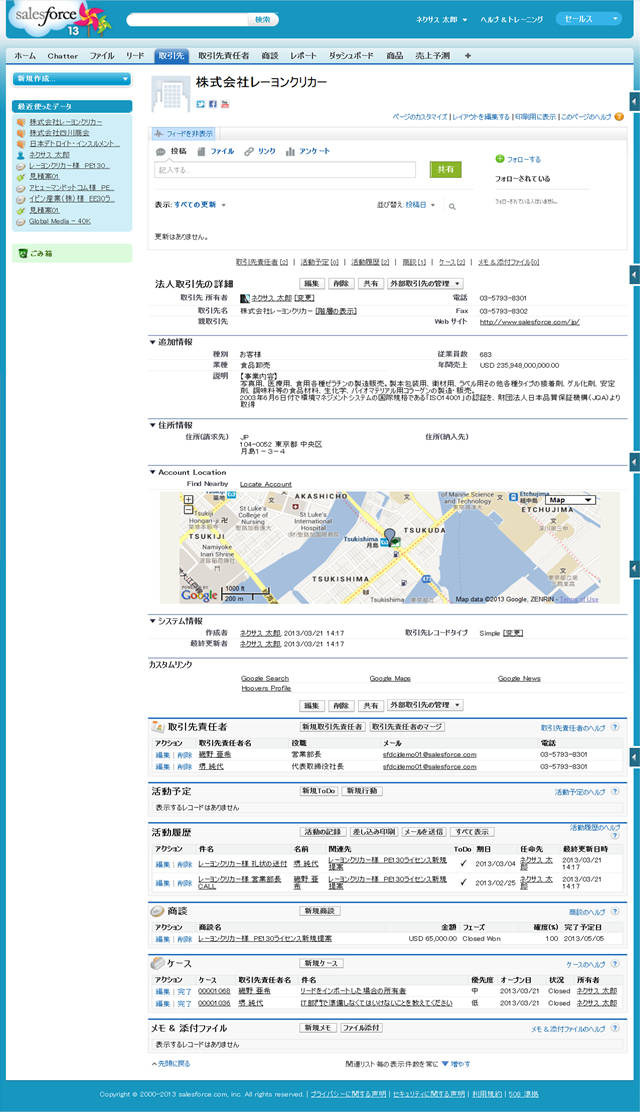Click the メモ & 添付ファイル help question icon
This screenshot has width=640, height=1112.
click(615, 1028)
